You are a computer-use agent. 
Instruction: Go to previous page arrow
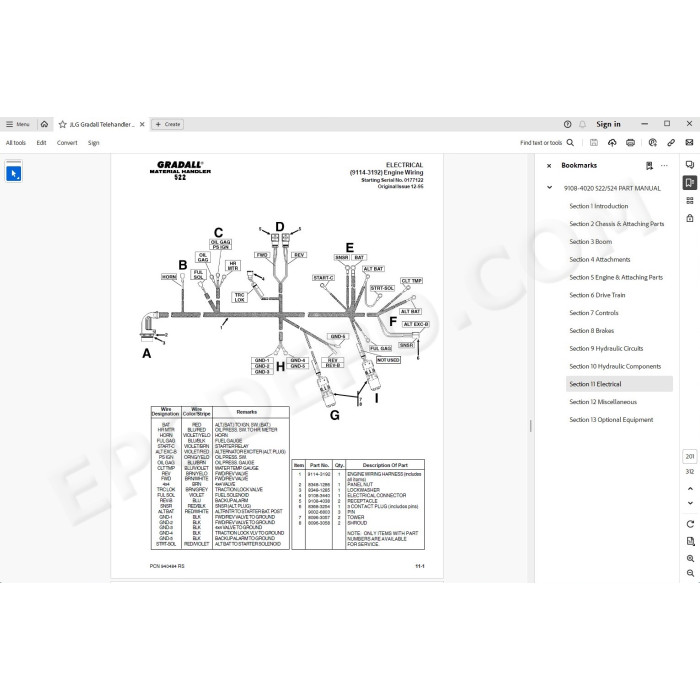(x=690, y=489)
